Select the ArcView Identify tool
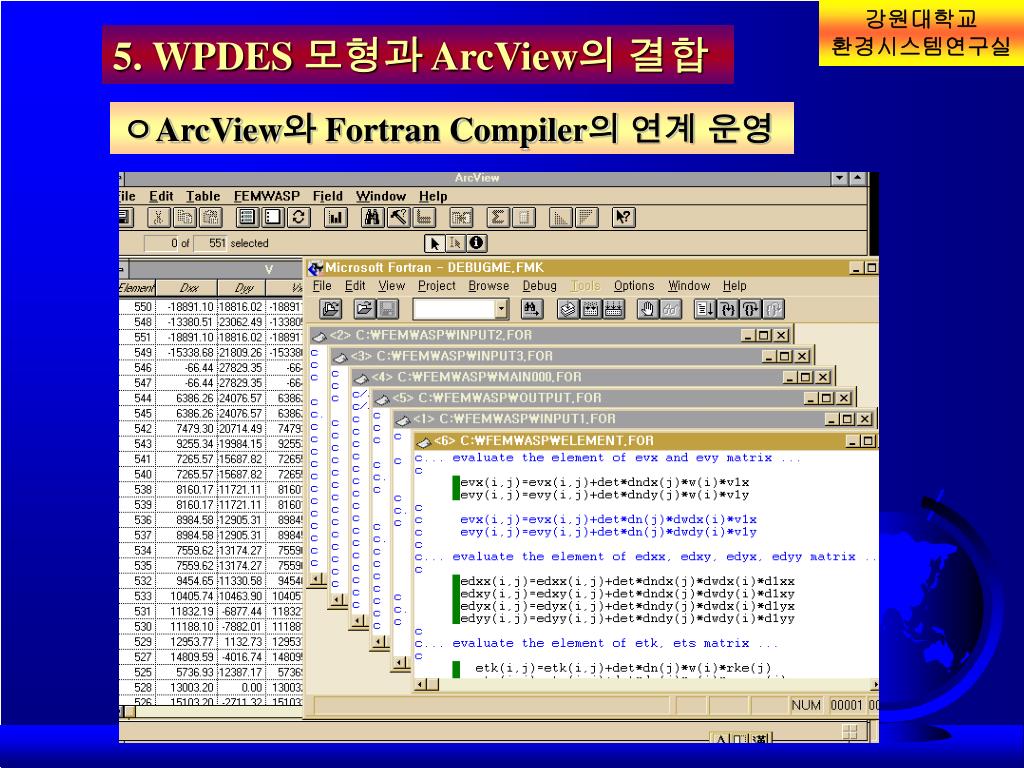The height and width of the screenshot is (768, 1024). tap(476, 244)
